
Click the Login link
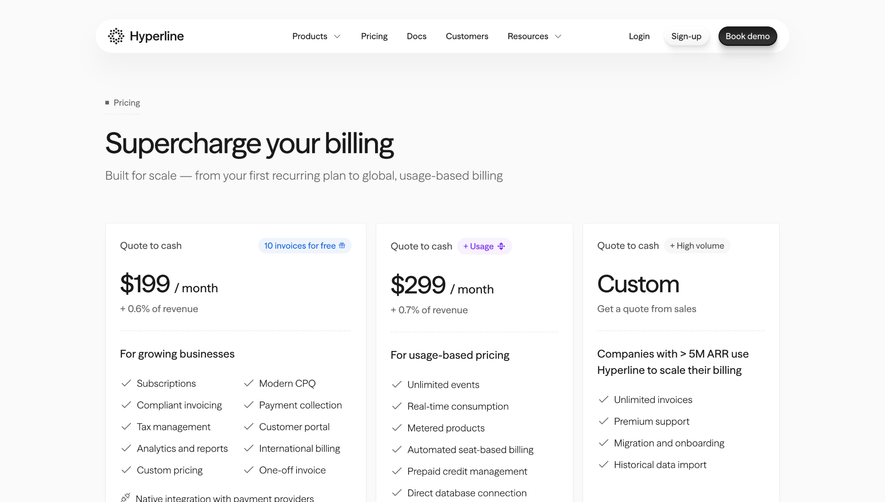pyautogui.click(x=639, y=36)
